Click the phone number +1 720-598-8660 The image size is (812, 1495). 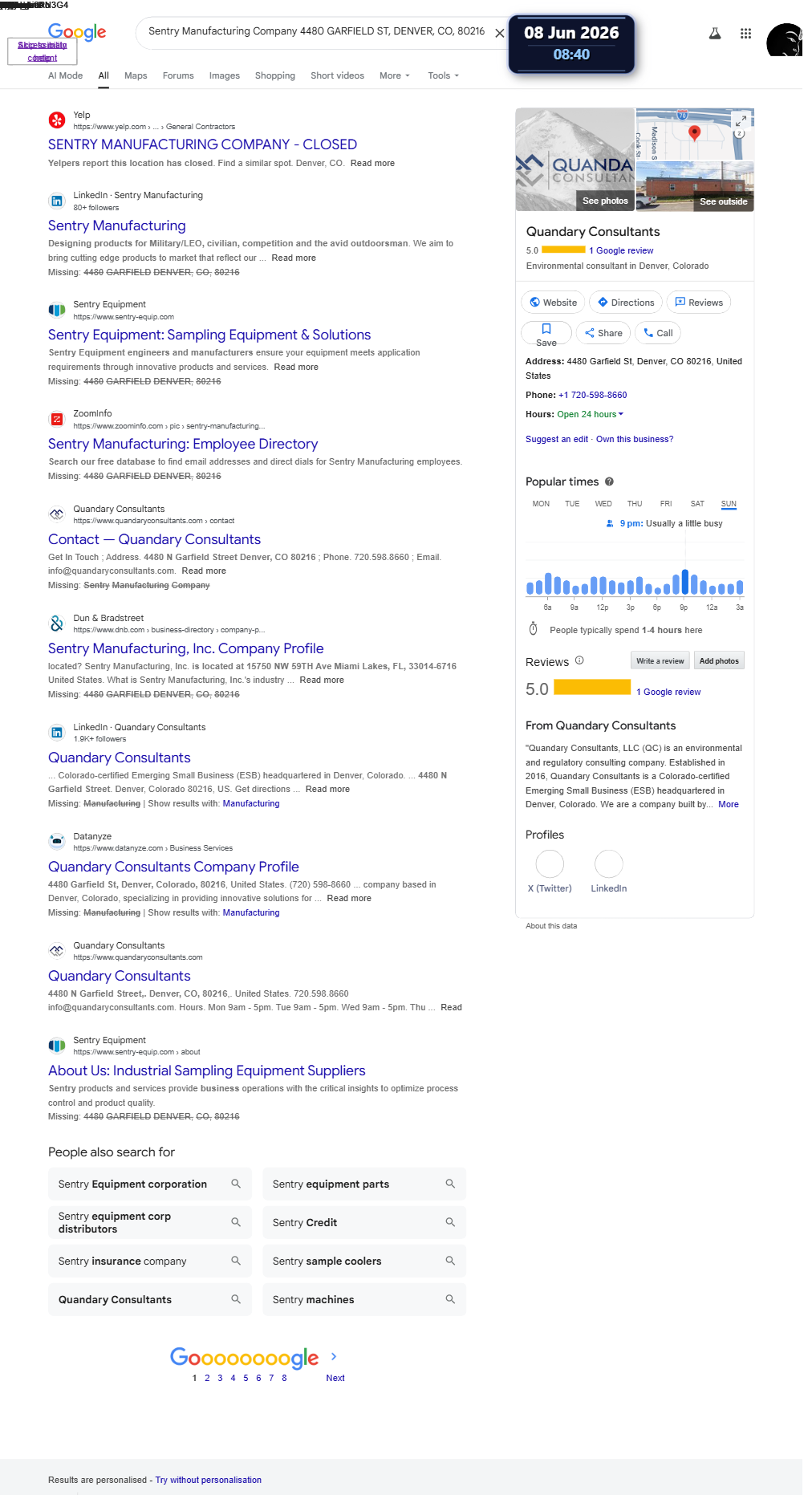tap(593, 395)
